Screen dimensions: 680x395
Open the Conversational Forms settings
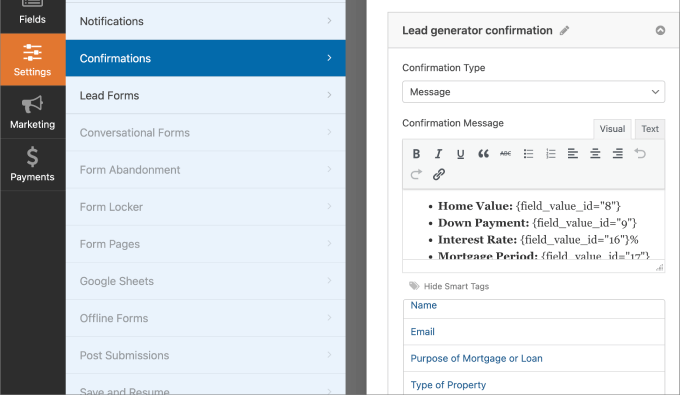tap(206, 133)
